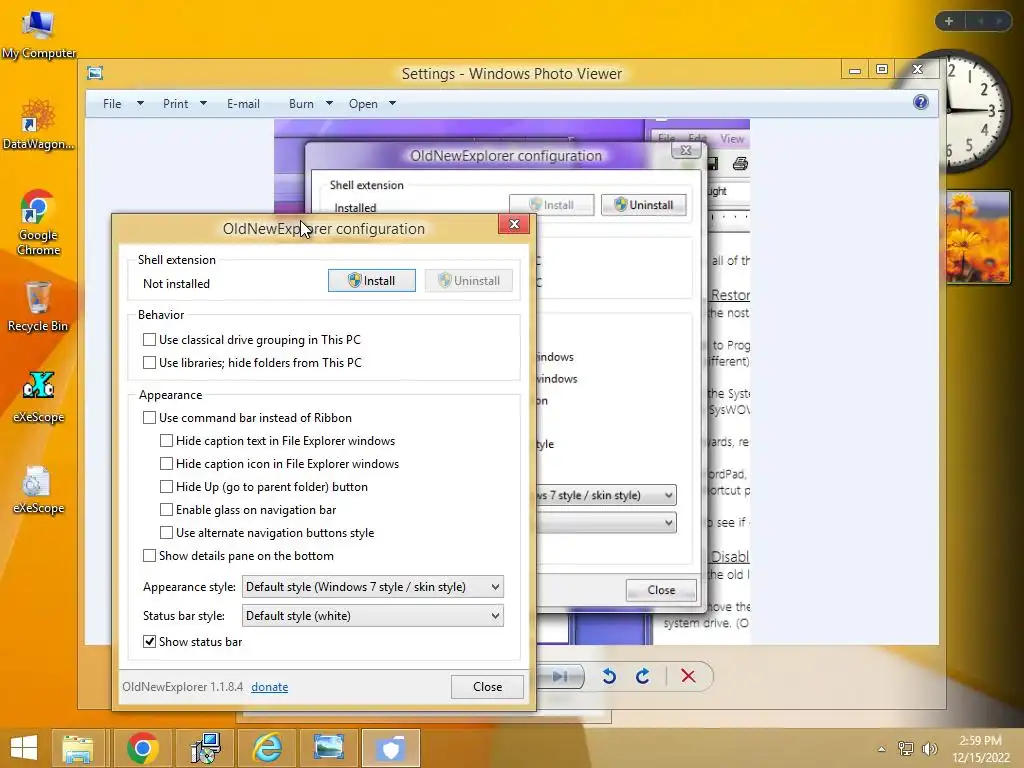Open the Recycle Bin desktop icon

pos(38,307)
